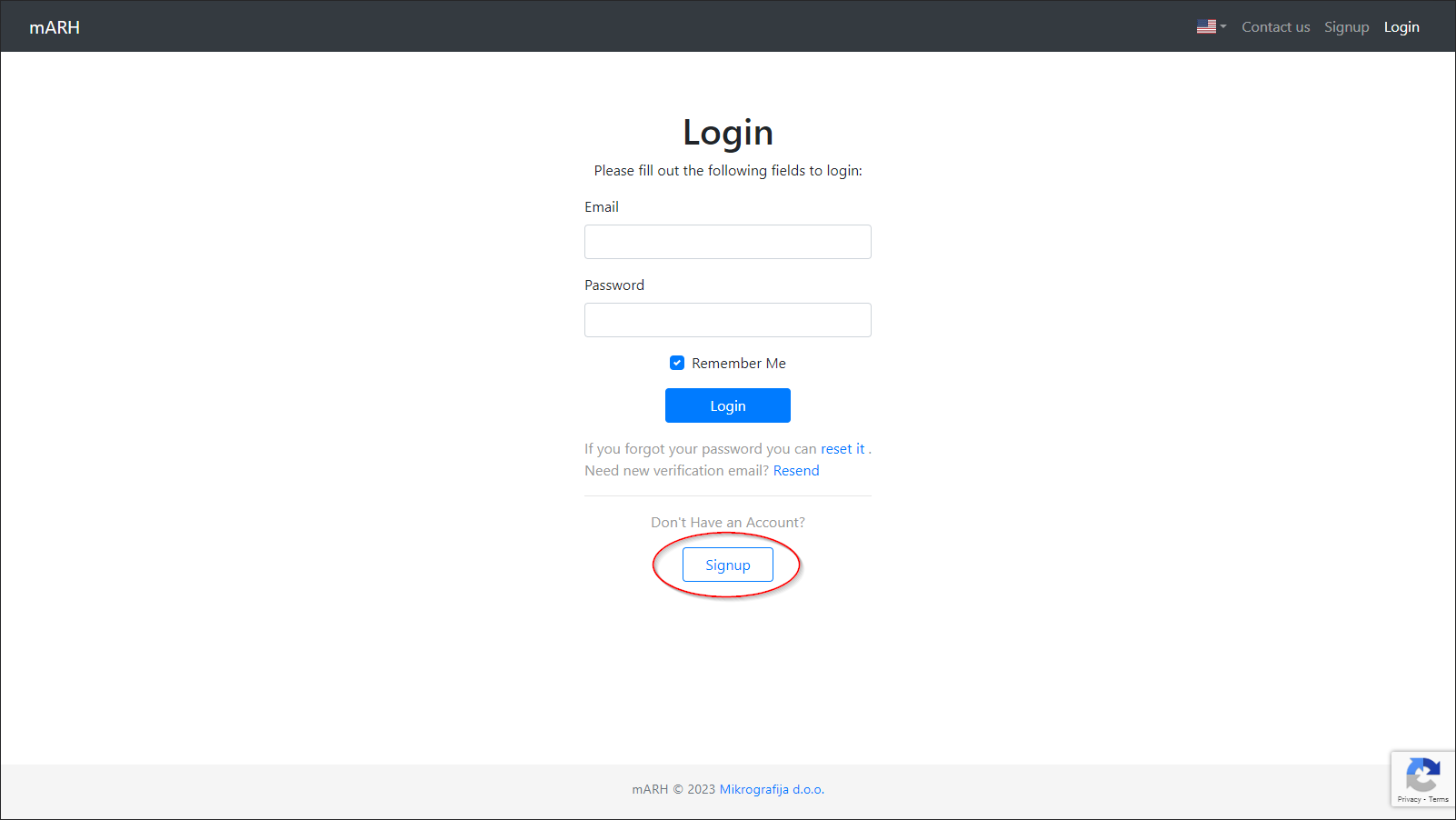Click the mARH brand logo
Screen dimensions: 1456x820
click(55, 27)
